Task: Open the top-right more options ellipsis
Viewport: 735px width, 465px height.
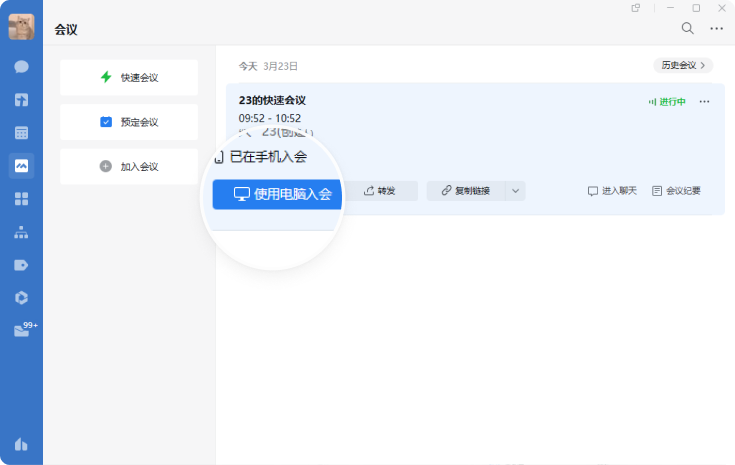Action: click(x=716, y=29)
